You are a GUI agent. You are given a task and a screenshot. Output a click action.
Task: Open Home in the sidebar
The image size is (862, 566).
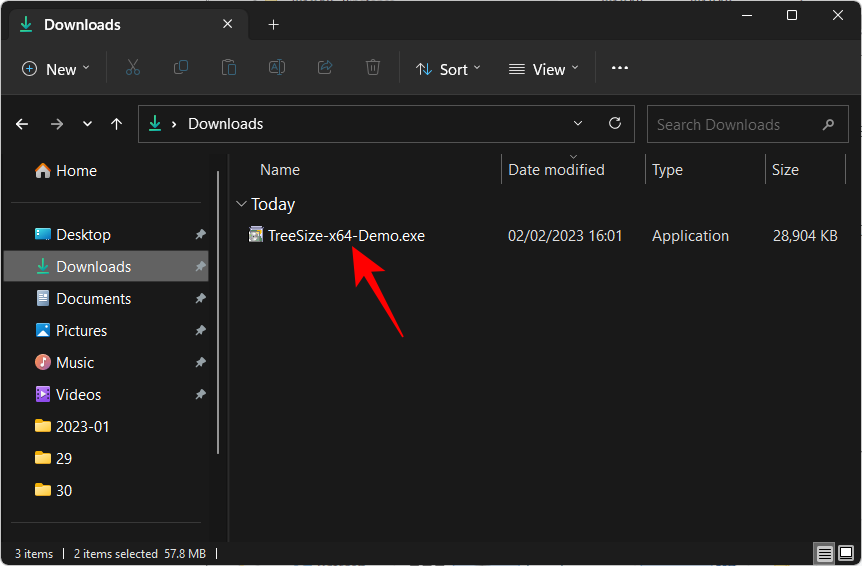(66, 171)
